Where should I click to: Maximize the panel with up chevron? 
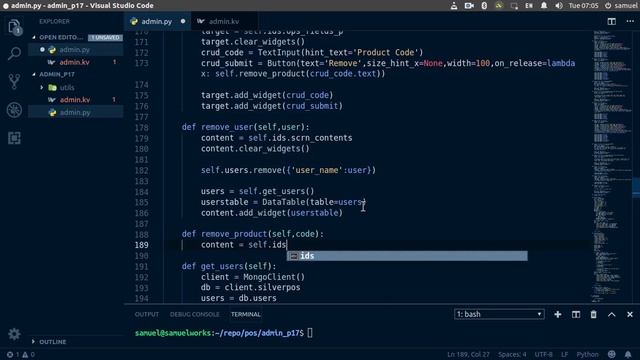611,314
